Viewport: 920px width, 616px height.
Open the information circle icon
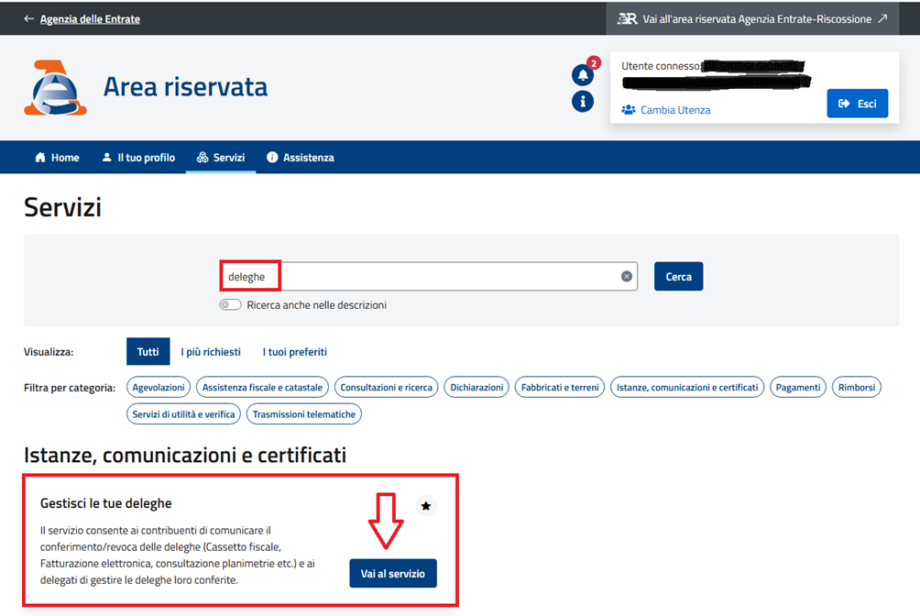click(x=582, y=101)
